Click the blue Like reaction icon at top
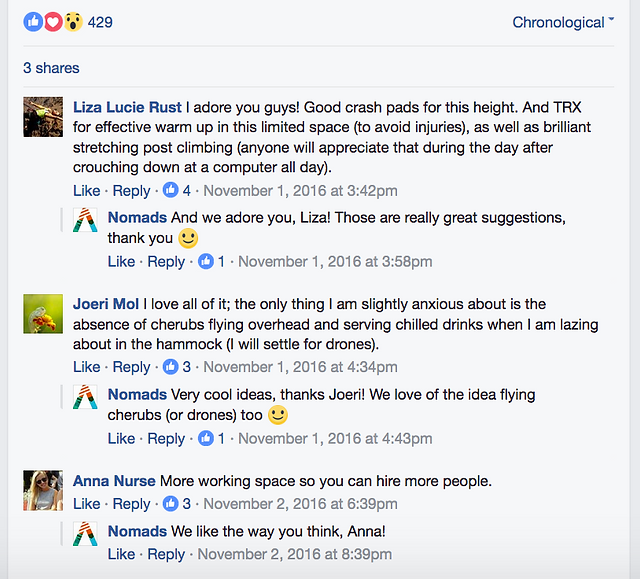640x579 pixels. click(x=33, y=22)
